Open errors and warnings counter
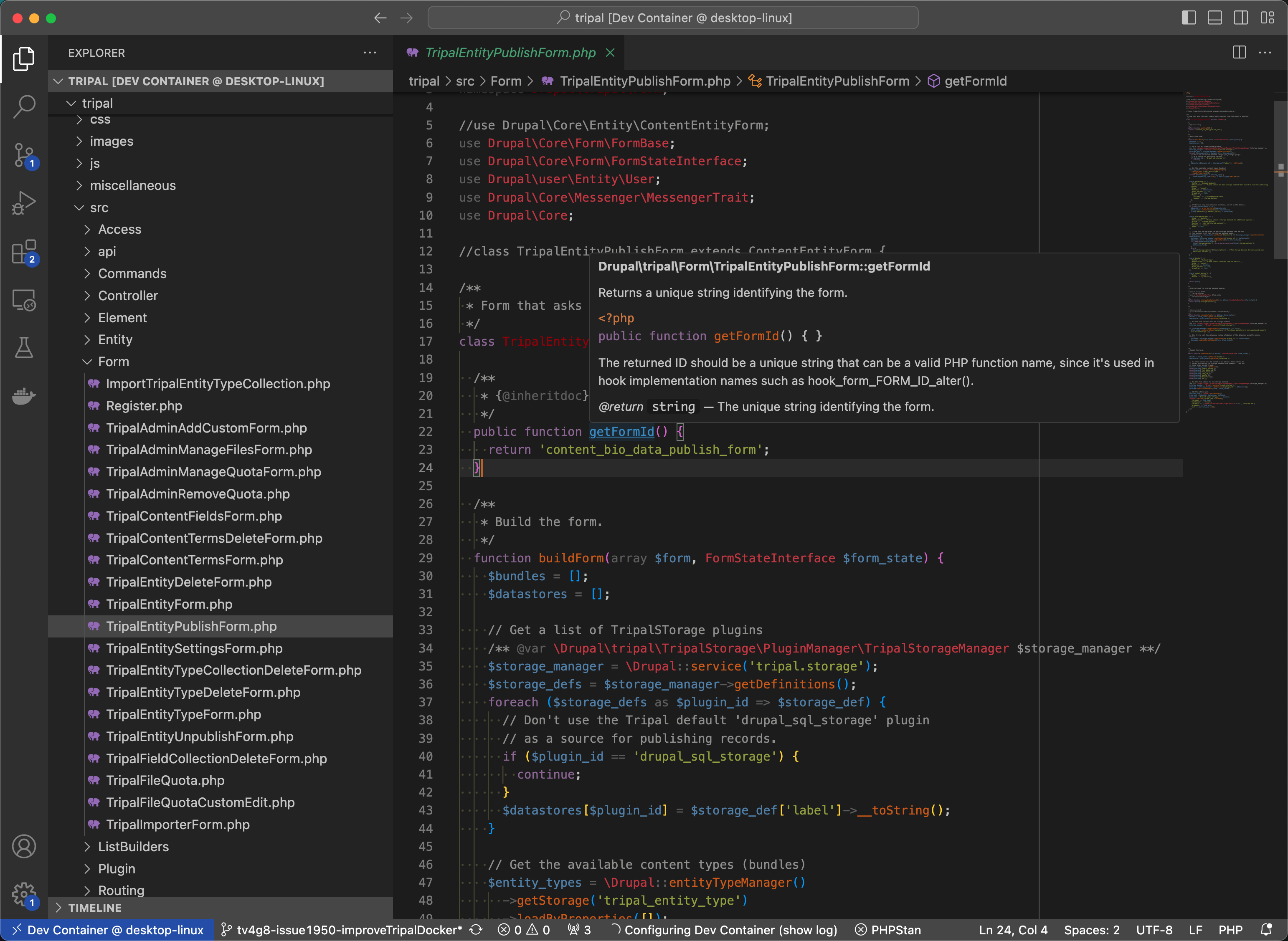The image size is (1288, 941). [524, 930]
